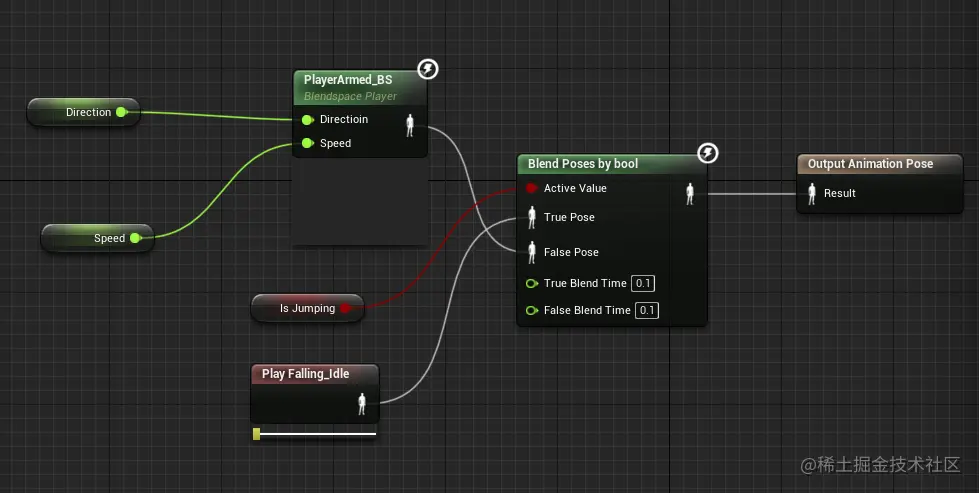Click the Play Falling_Idle playback progress bar
The height and width of the screenshot is (493, 979).
click(x=315, y=434)
